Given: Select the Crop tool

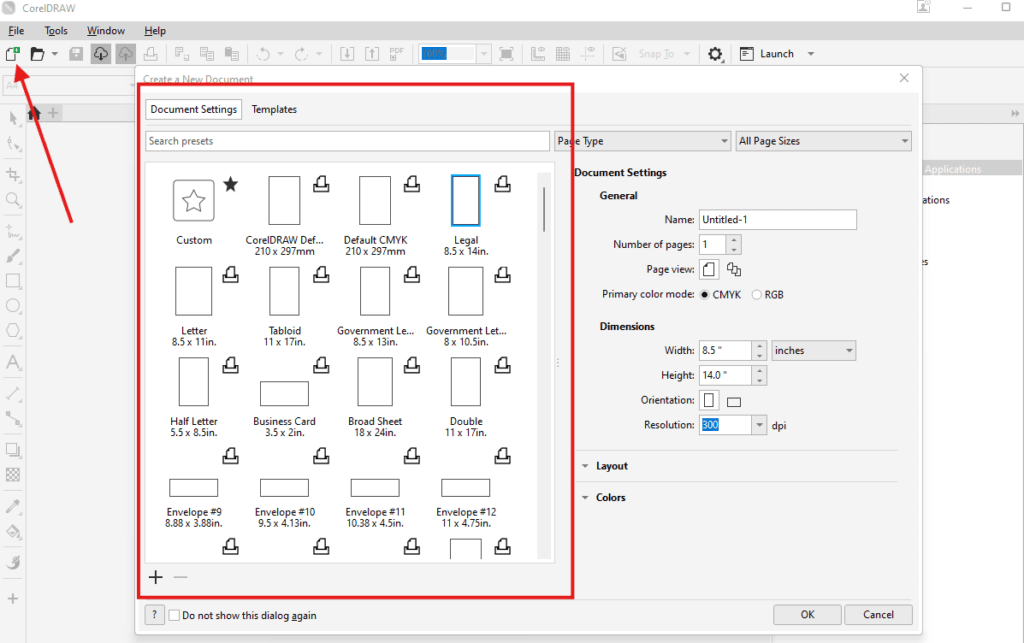Looking at the screenshot, I should [13, 174].
